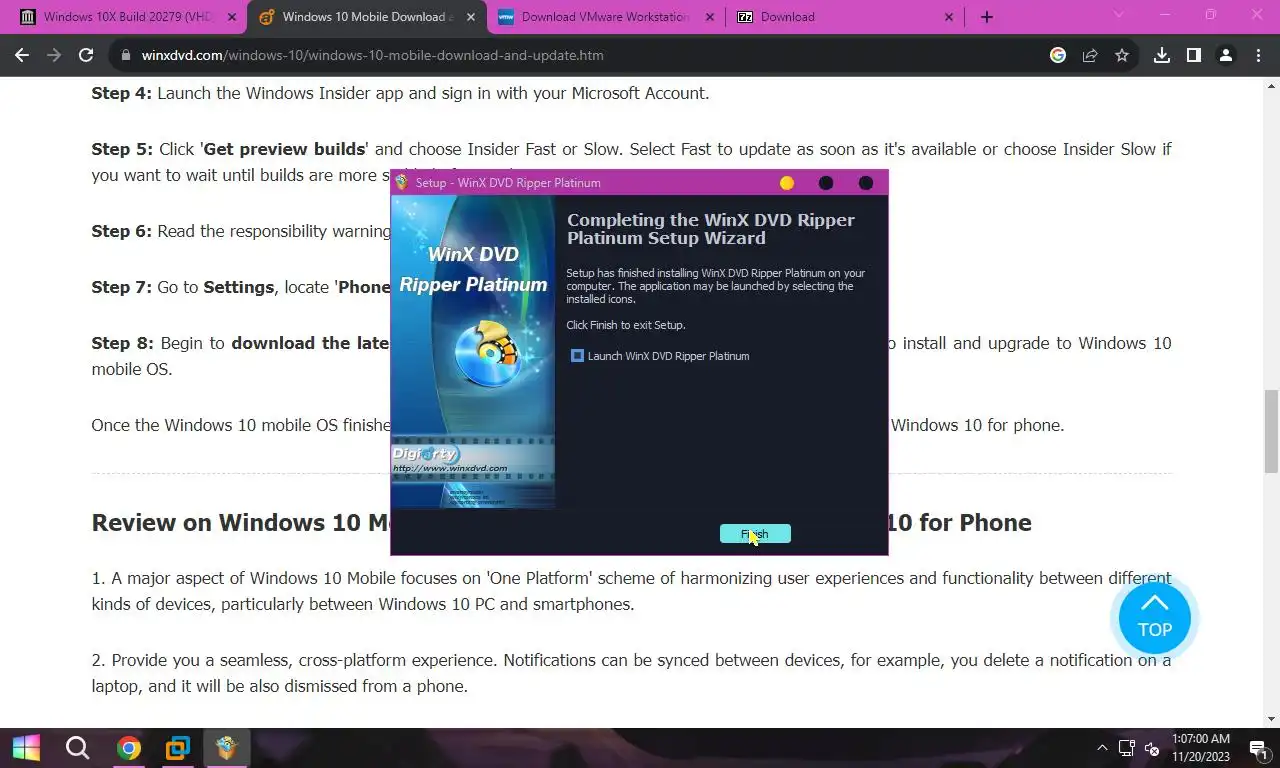Click the wizard's Completing setup heading
The width and height of the screenshot is (1280, 768).
tap(711, 229)
